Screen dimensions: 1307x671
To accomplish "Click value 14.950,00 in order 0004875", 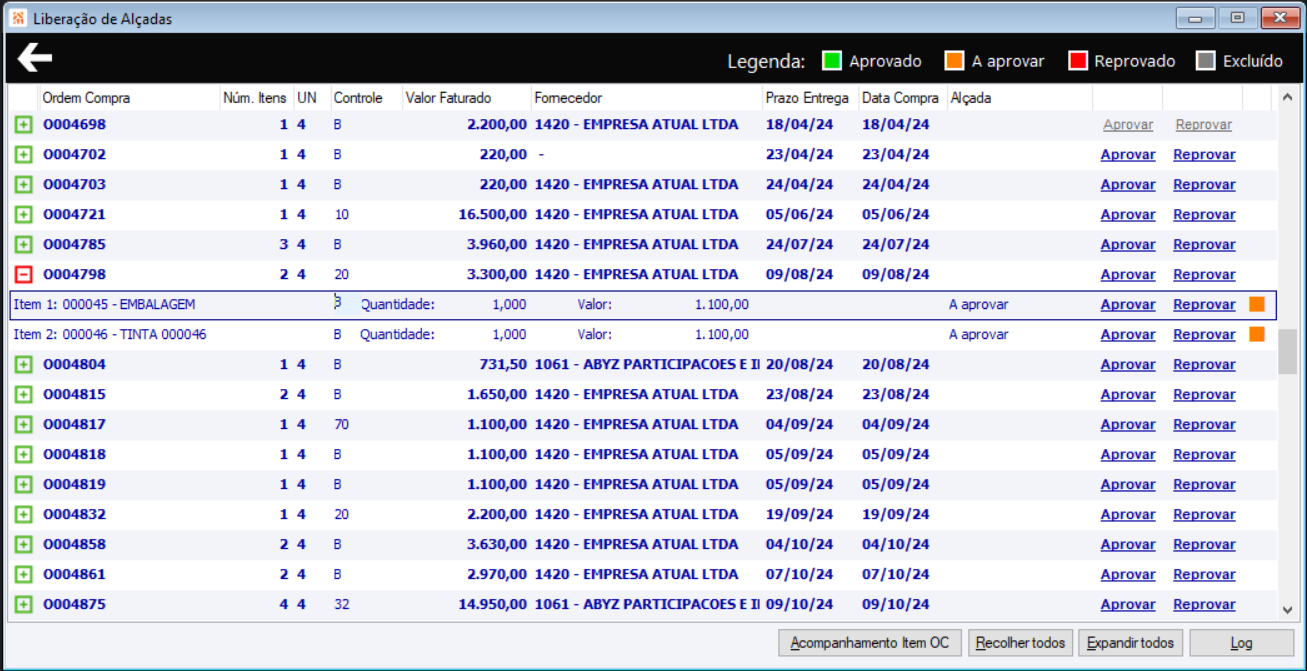I will tap(493, 605).
